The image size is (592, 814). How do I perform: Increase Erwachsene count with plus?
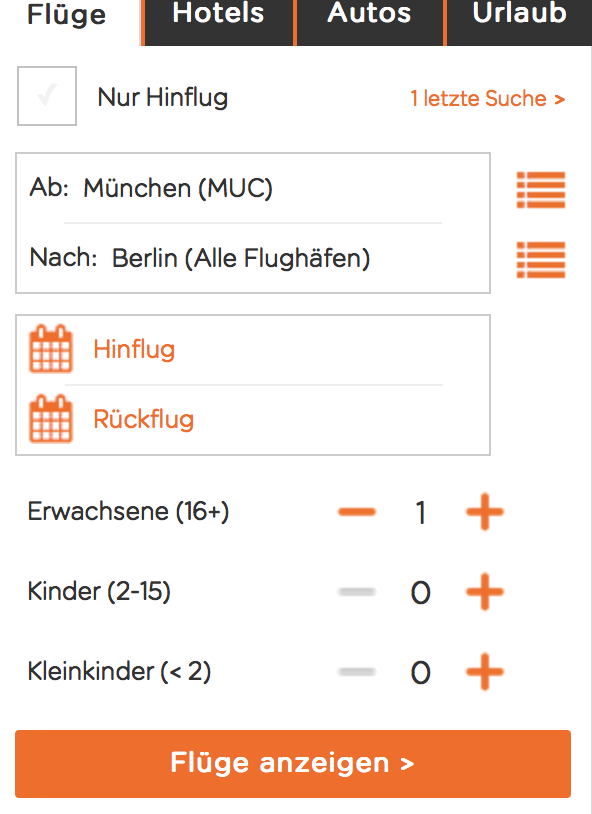tap(485, 512)
